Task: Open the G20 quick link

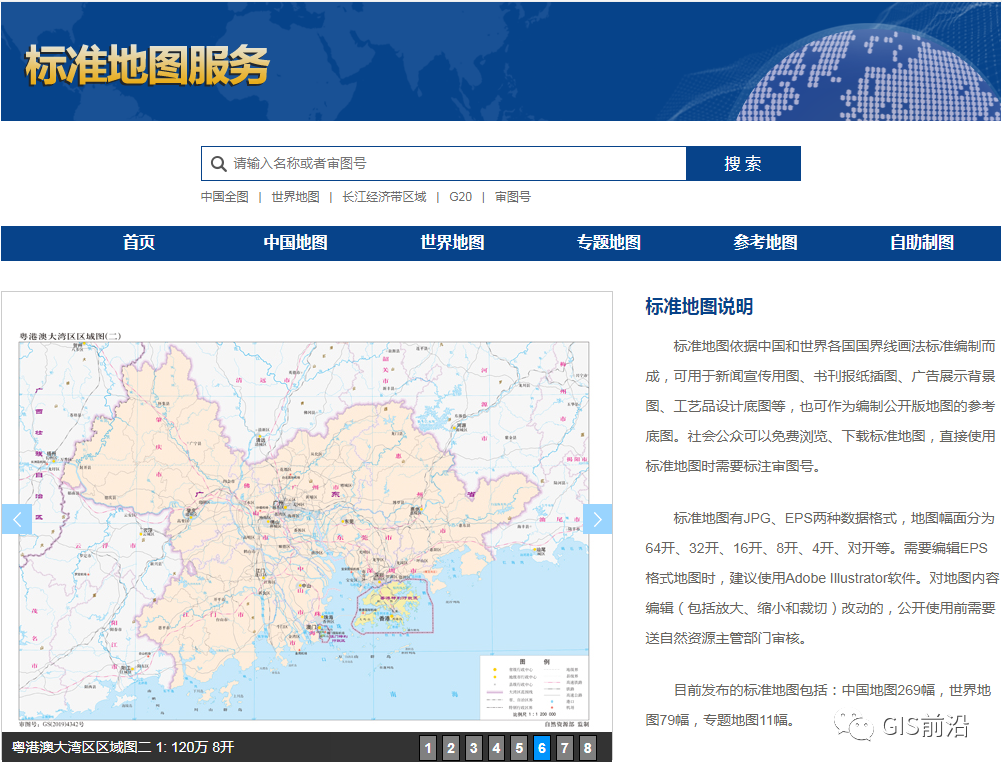Action: click(x=460, y=197)
